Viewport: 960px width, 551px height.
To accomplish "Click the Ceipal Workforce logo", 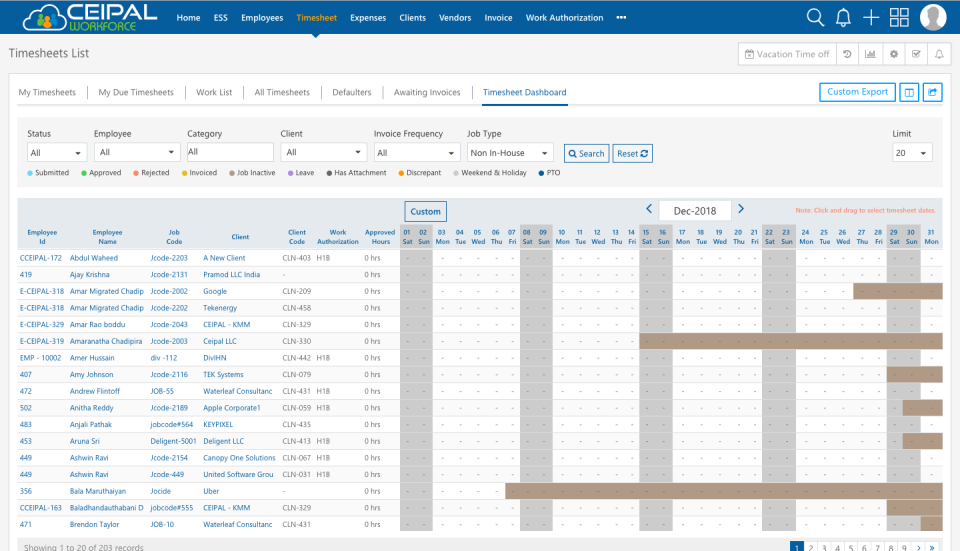I will (x=89, y=17).
